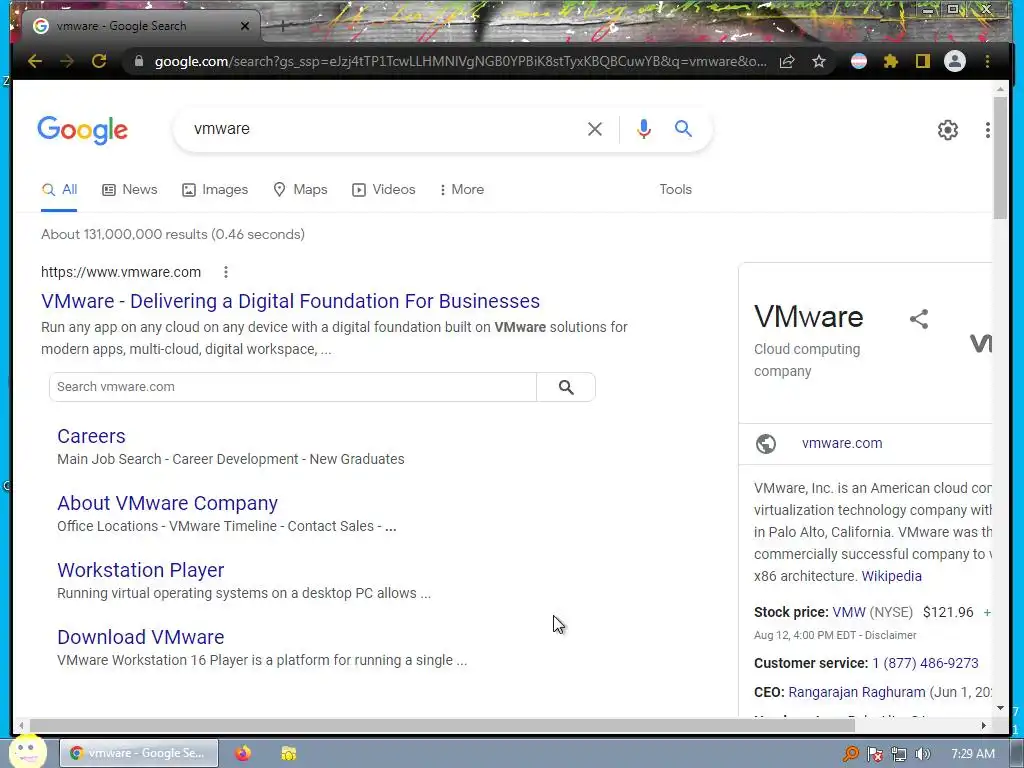Image resolution: width=1024 pixels, height=768 pixels.
Task: Open the Chrome three-dot menu
Action: (987, 61)
